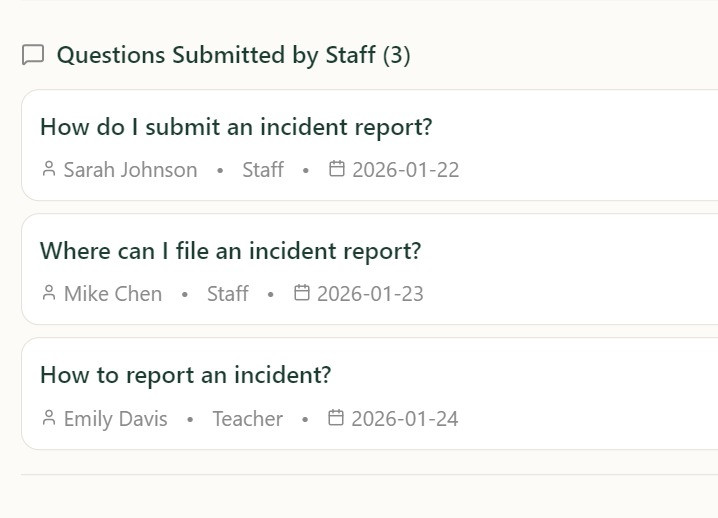Click the calendar icon beside 2026-01-23
Viewport: 718px width, 518px height.
[x=301, y=292]
